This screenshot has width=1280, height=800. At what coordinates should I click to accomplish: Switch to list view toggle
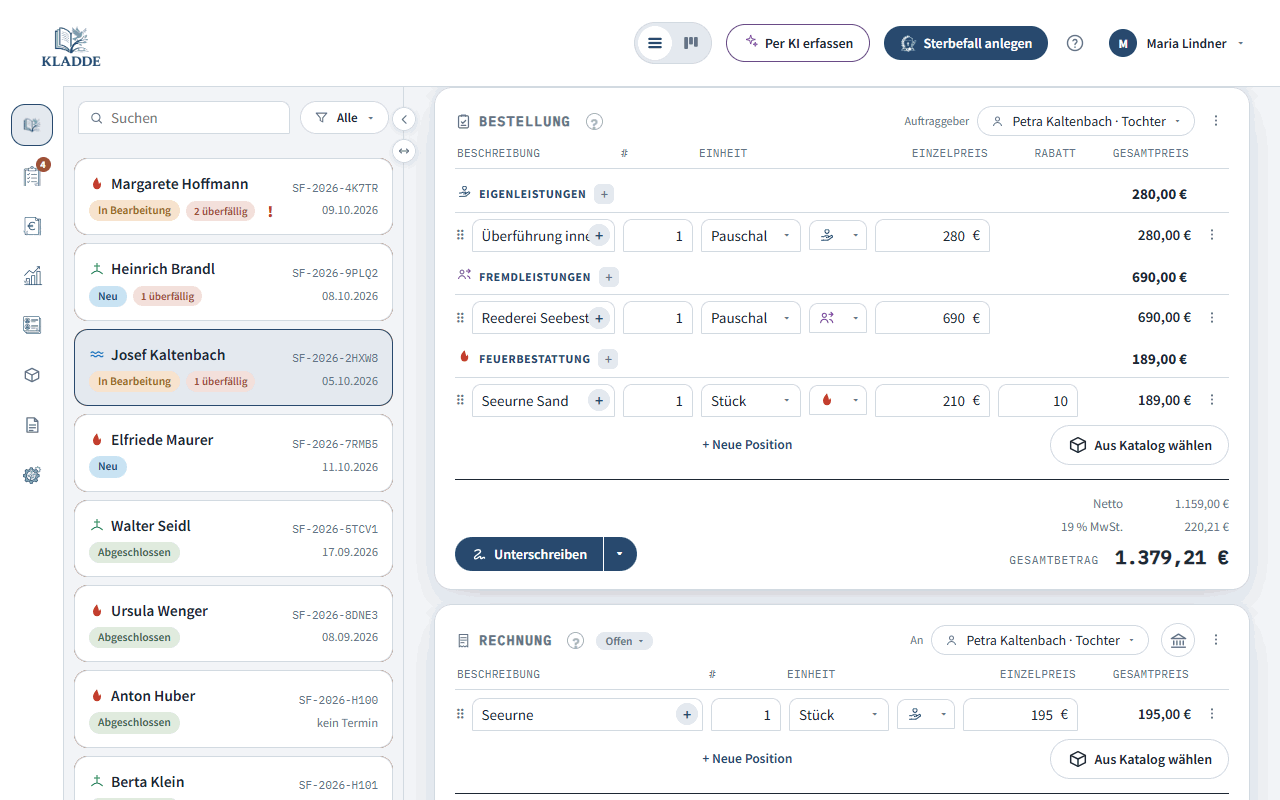tap(655, 43)
